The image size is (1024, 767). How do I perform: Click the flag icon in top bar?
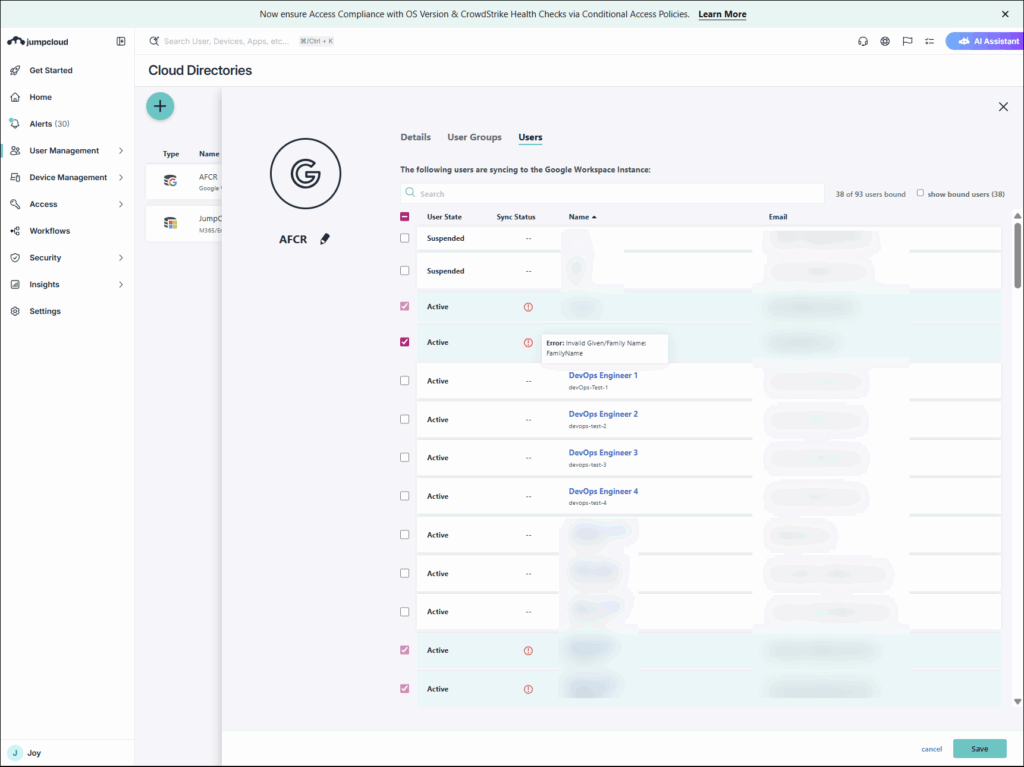click(907, 41)
